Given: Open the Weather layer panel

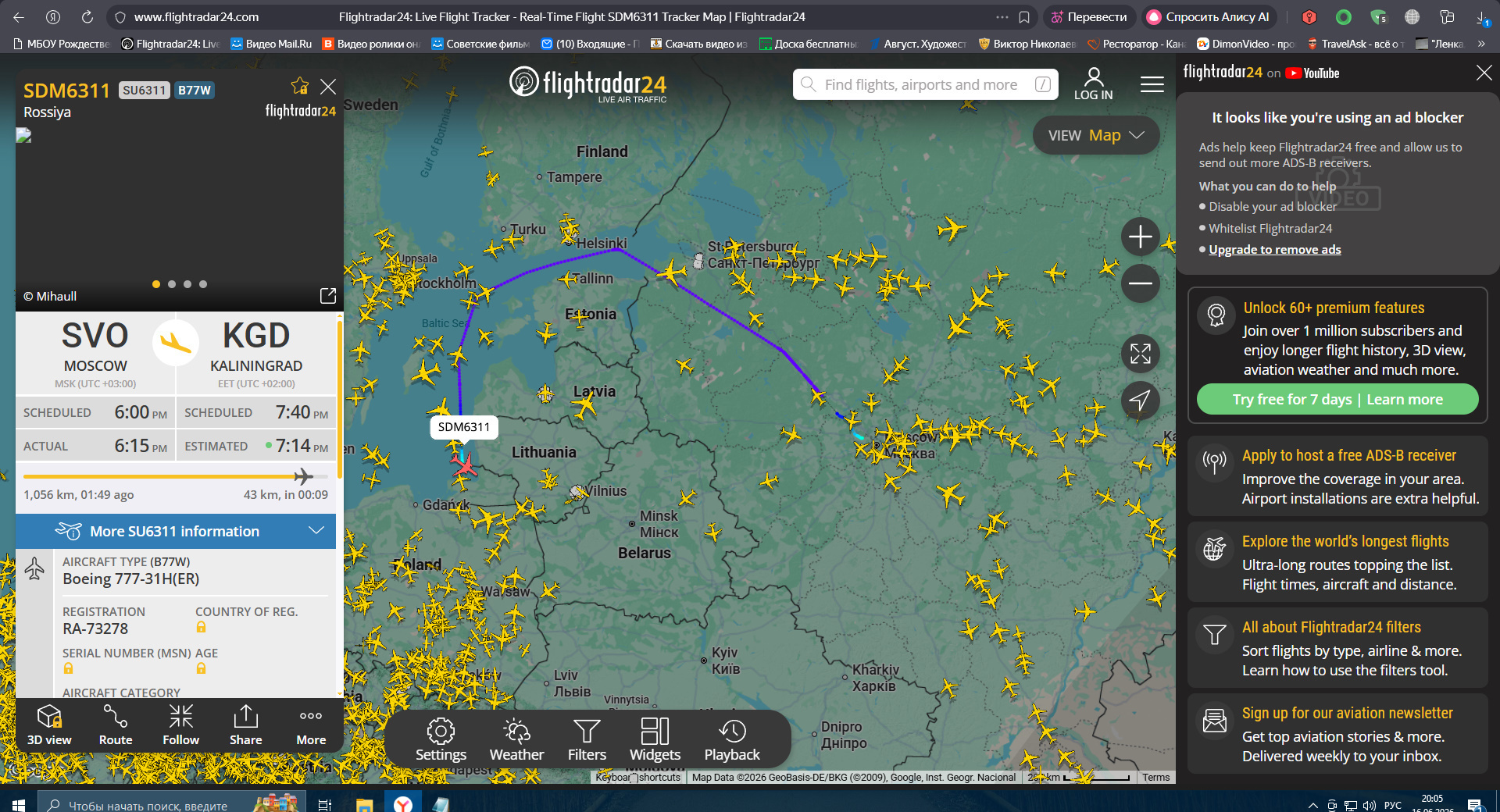Looking at the screenshot, I should pos(516,739).
